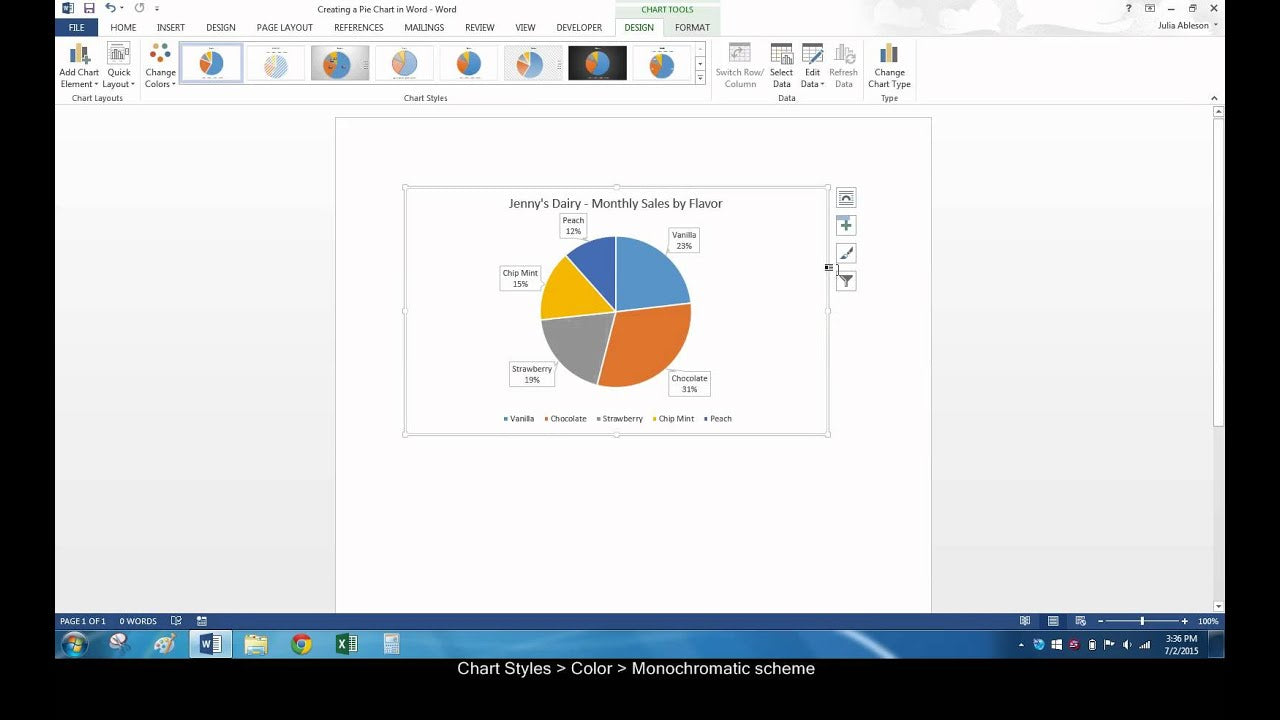Open Layout Options beside the chart
This screenshot has width=1280, height=720.
point(846,198)
